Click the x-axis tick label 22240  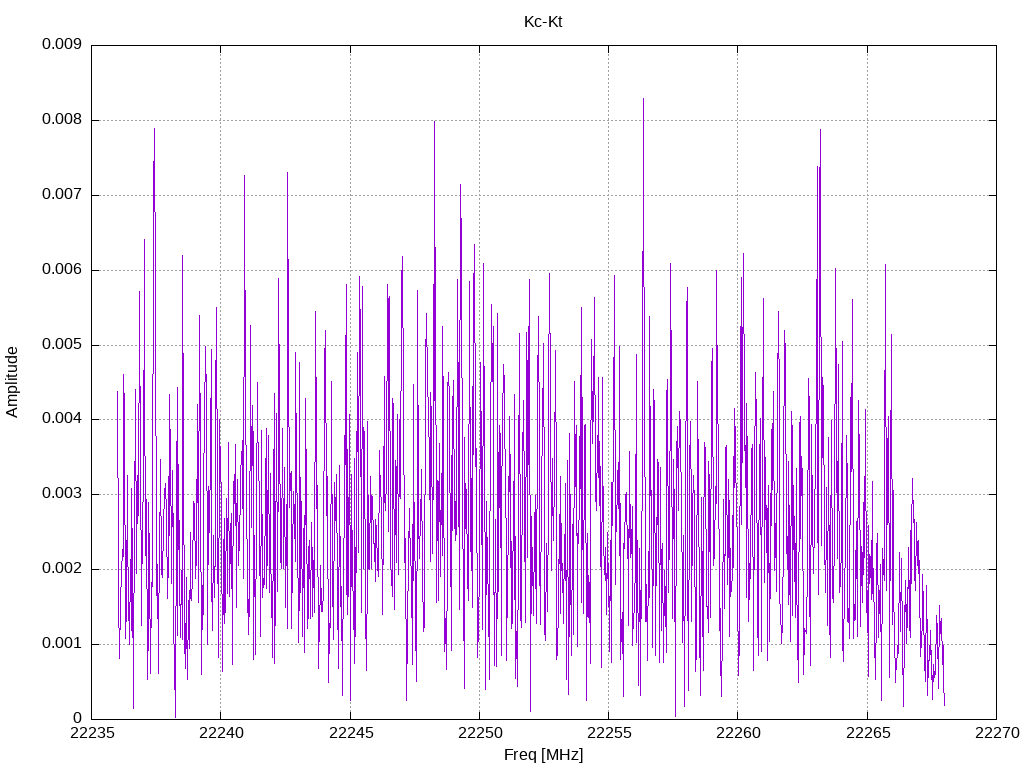click(221, 733)
